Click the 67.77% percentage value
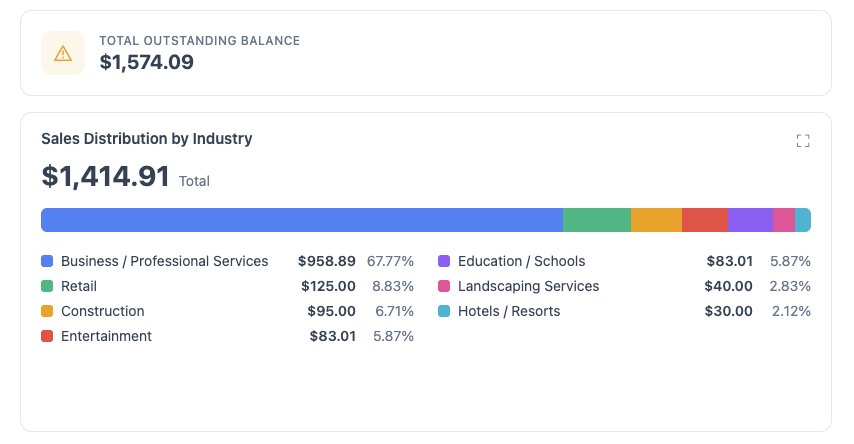 coord(390,261)
